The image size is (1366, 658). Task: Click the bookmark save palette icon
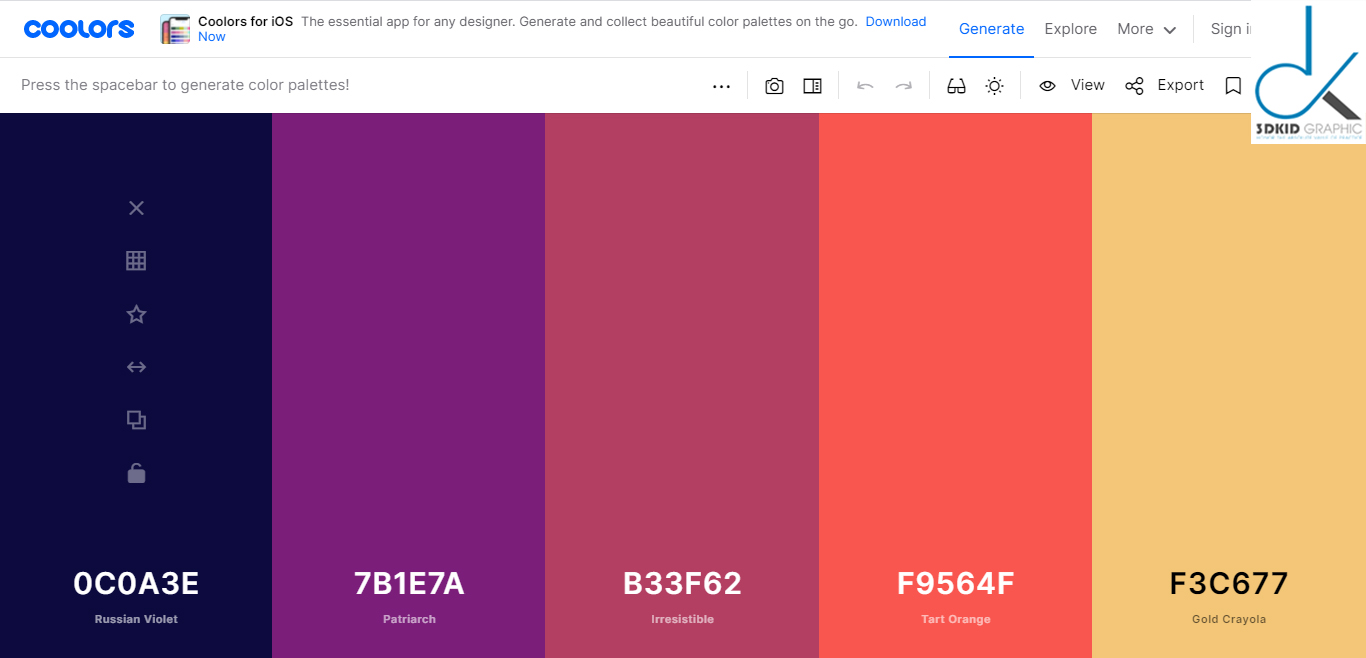click(x=1233, y=86)
